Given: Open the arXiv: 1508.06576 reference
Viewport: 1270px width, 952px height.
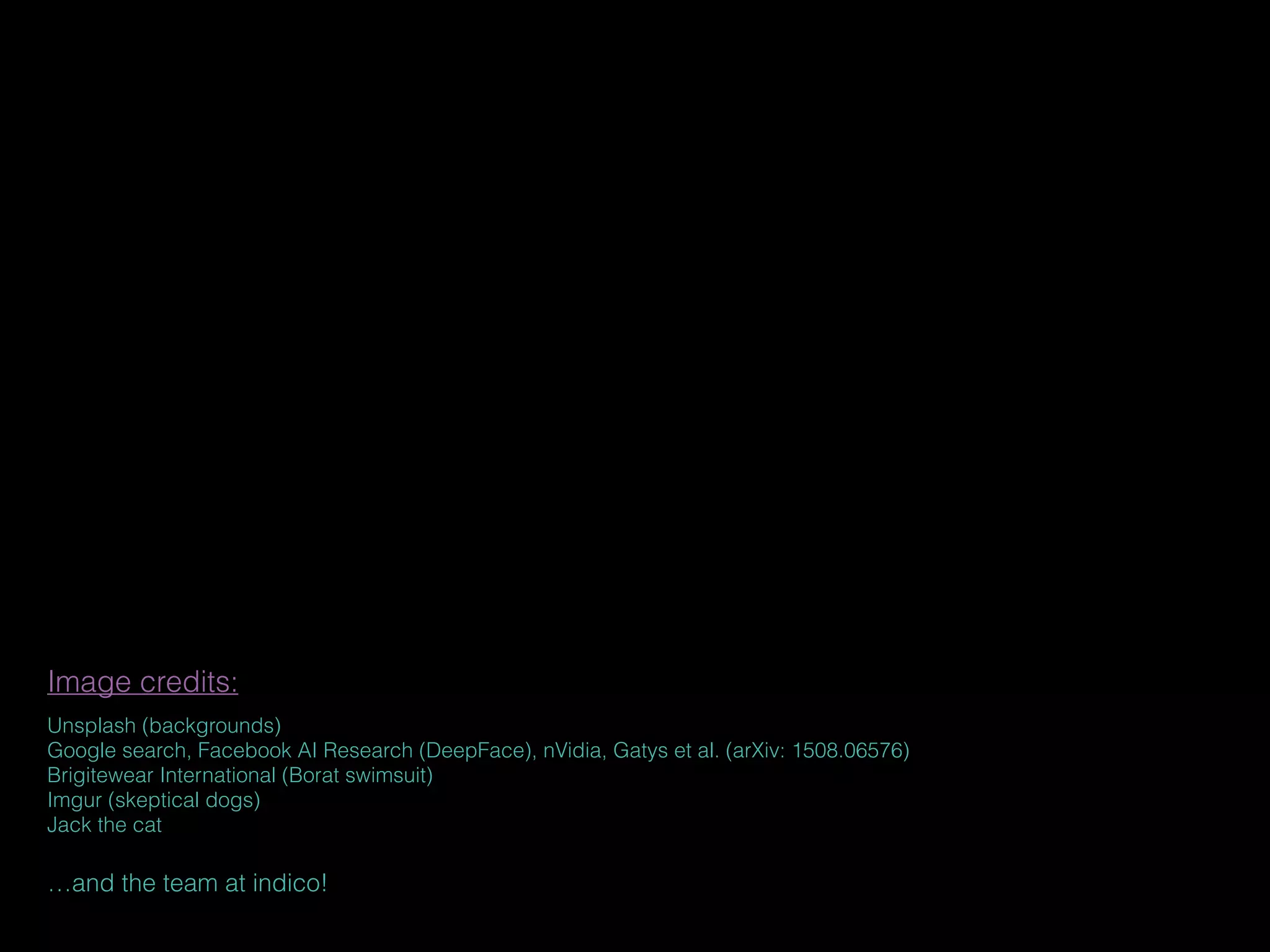Looking at the screenshot, I should [817, 751].
